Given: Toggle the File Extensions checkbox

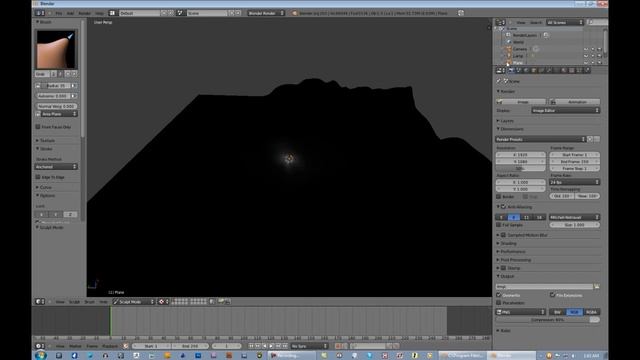Looking at the screenshot, I should [x=552, y=295].
